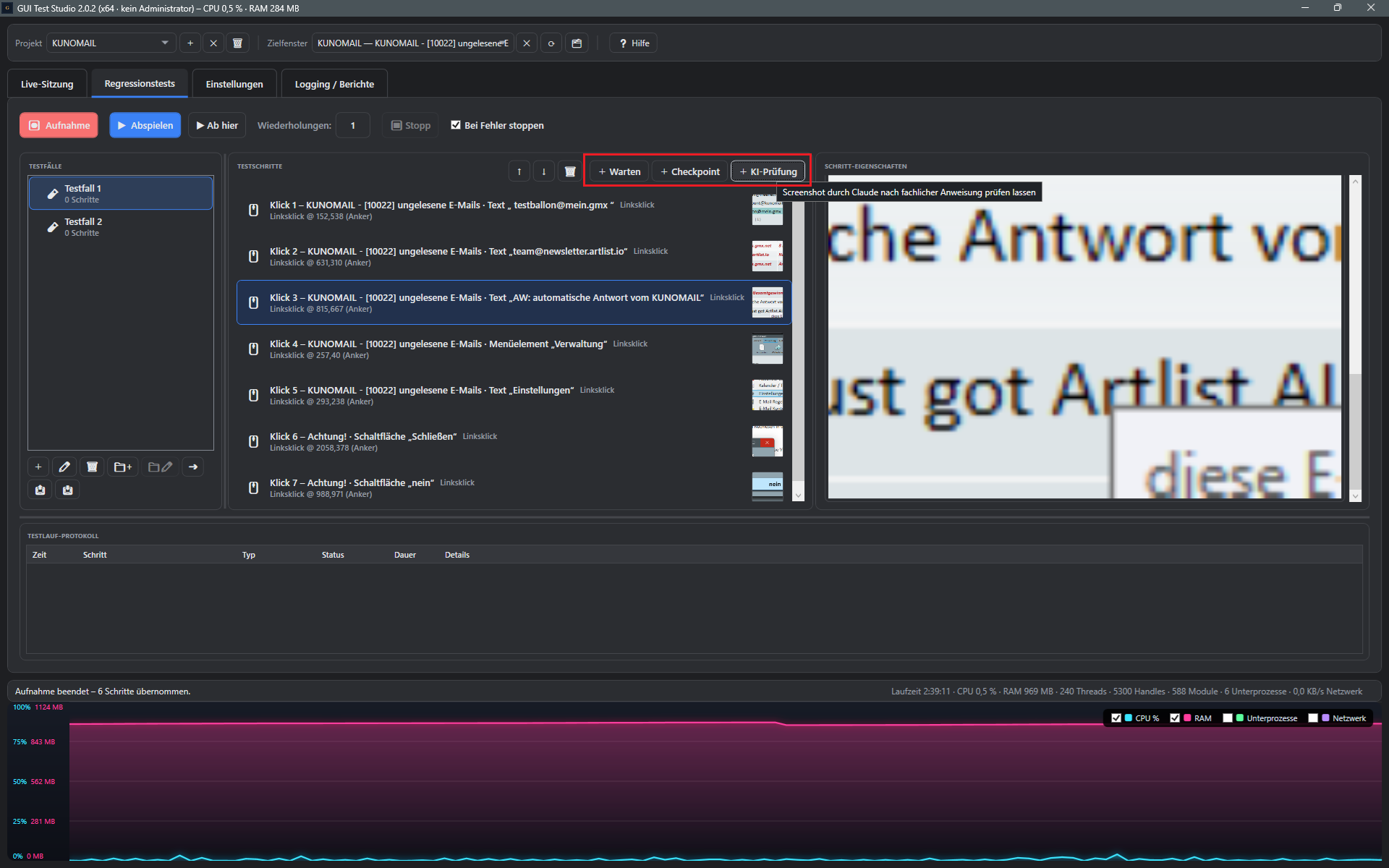Open Logging / Berichte tab
1389x868 pixels.
(334, 84)
